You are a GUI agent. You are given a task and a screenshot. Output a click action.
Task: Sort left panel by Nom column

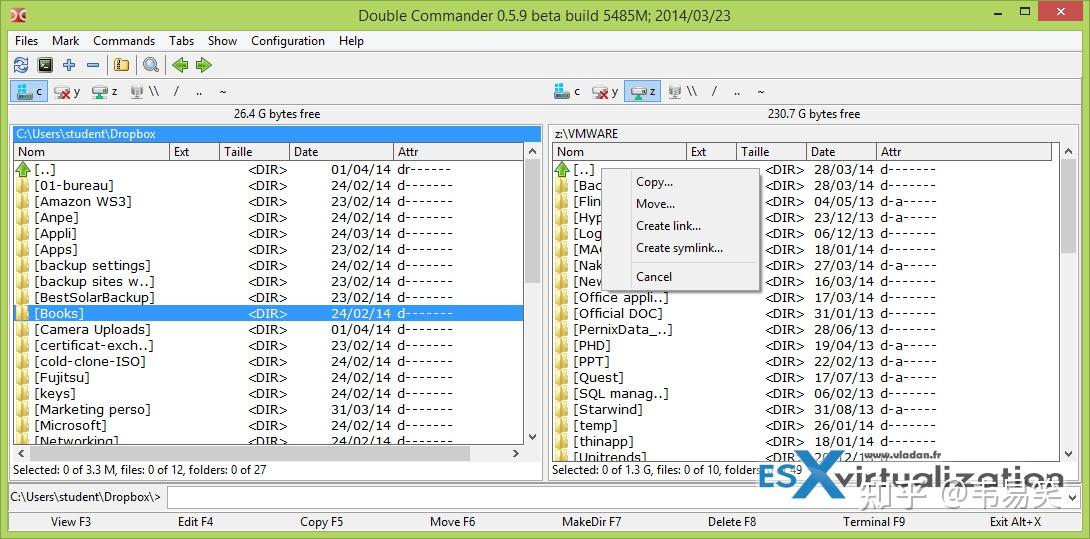point(92,152)
